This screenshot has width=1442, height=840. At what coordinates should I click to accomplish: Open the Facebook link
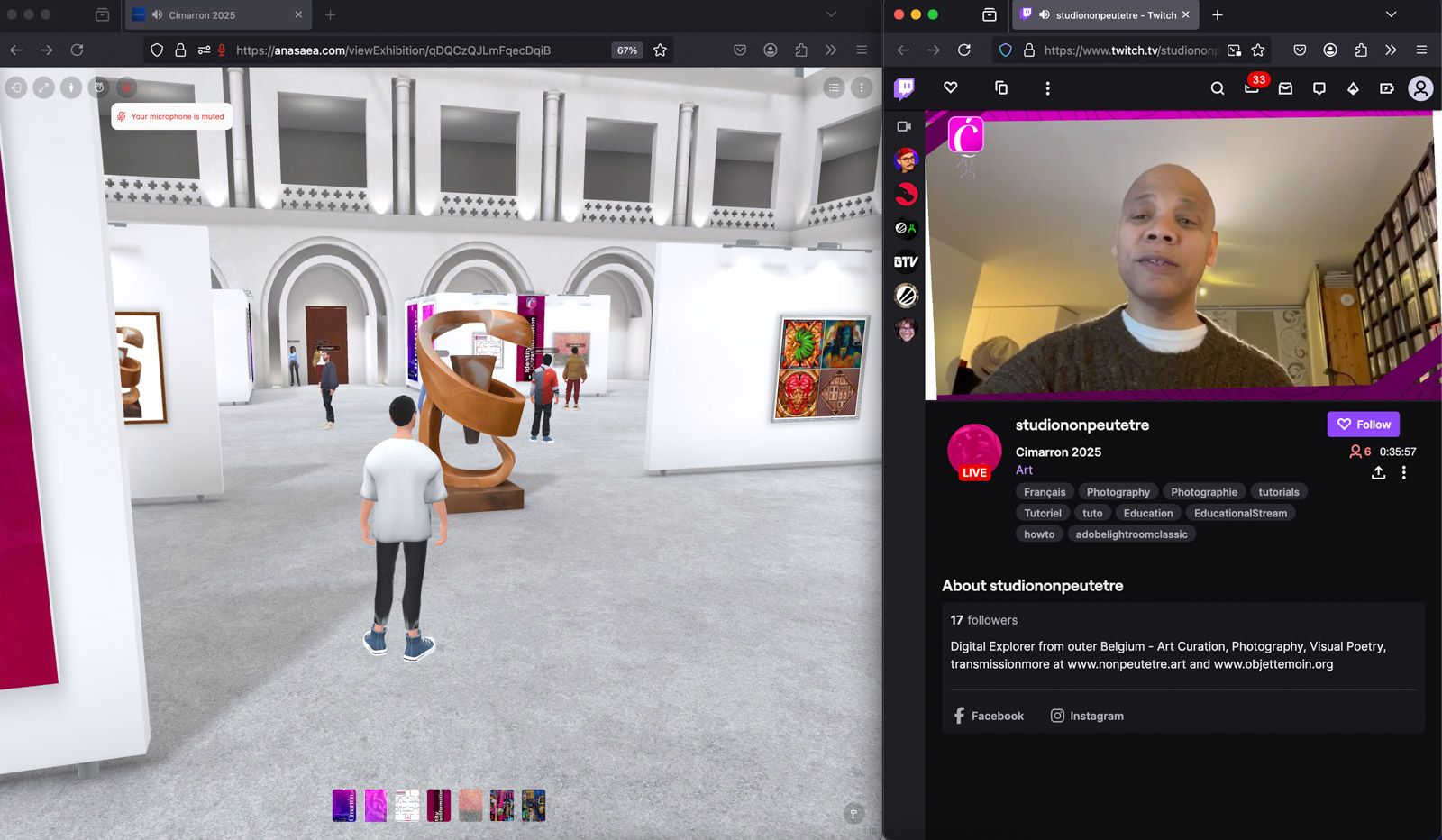tap(989, 716)
